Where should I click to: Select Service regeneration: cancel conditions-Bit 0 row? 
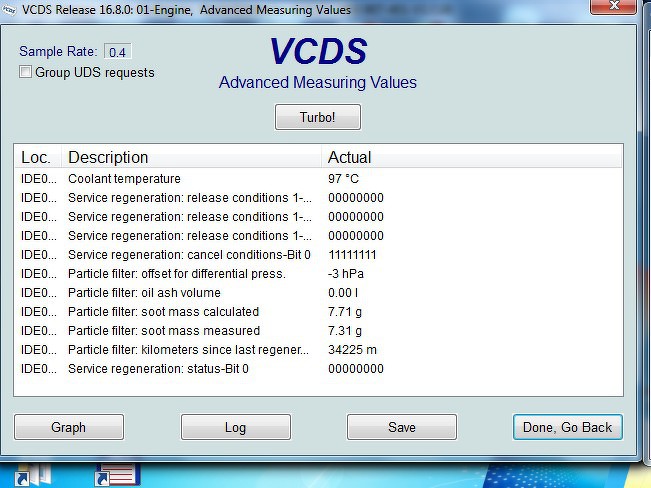(x=318, y=255)
